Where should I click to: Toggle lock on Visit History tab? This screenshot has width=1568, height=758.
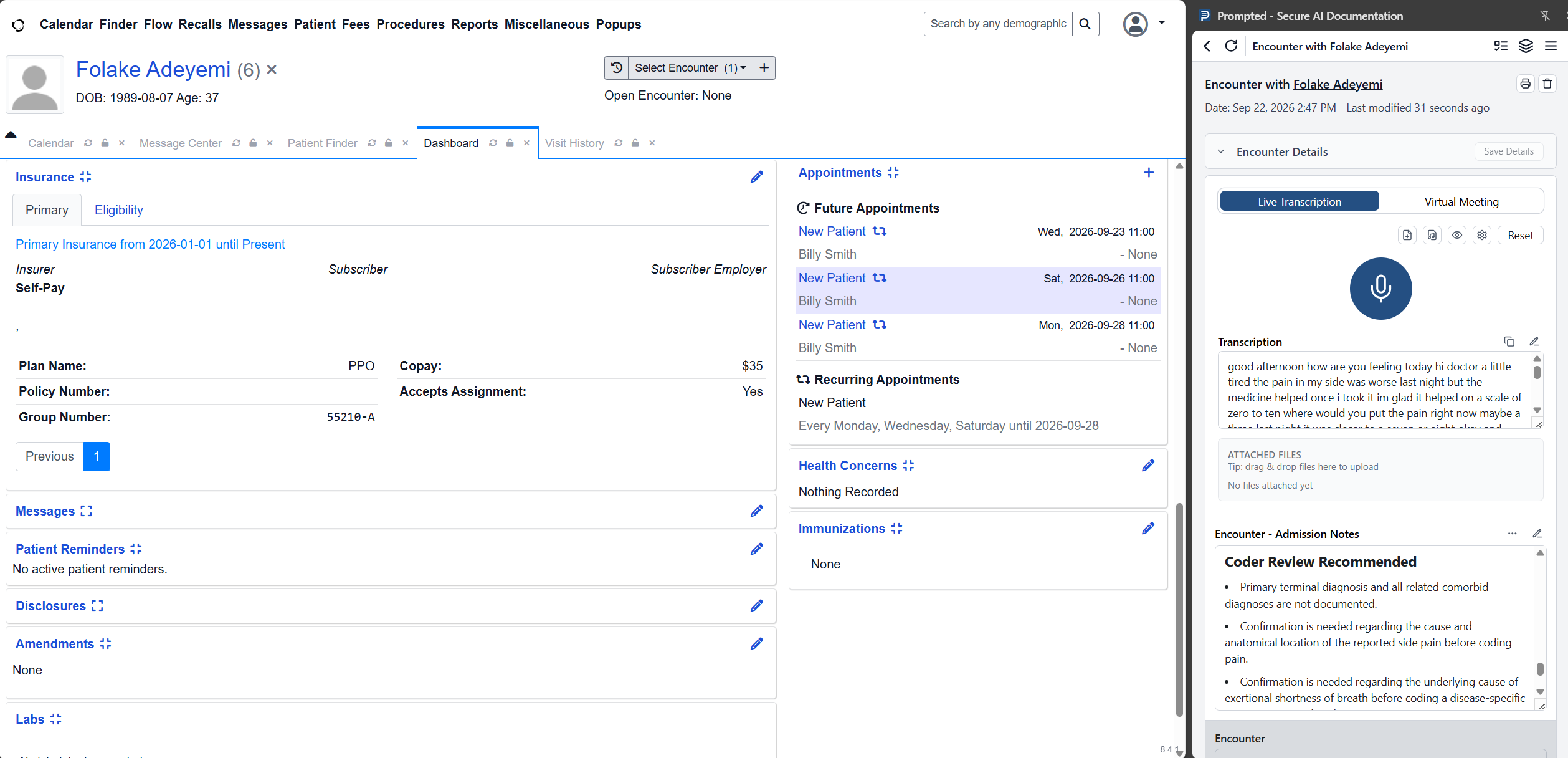point(635,143)
